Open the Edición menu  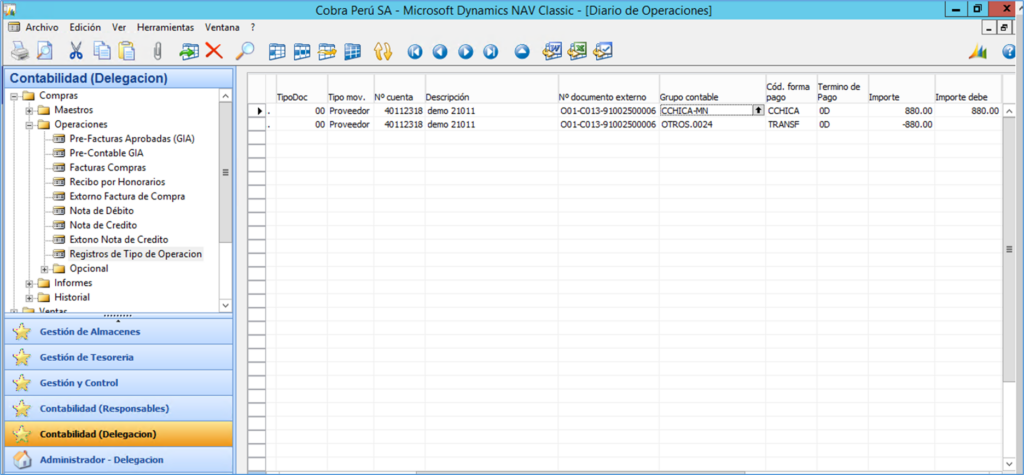click(x=85, y=27)
